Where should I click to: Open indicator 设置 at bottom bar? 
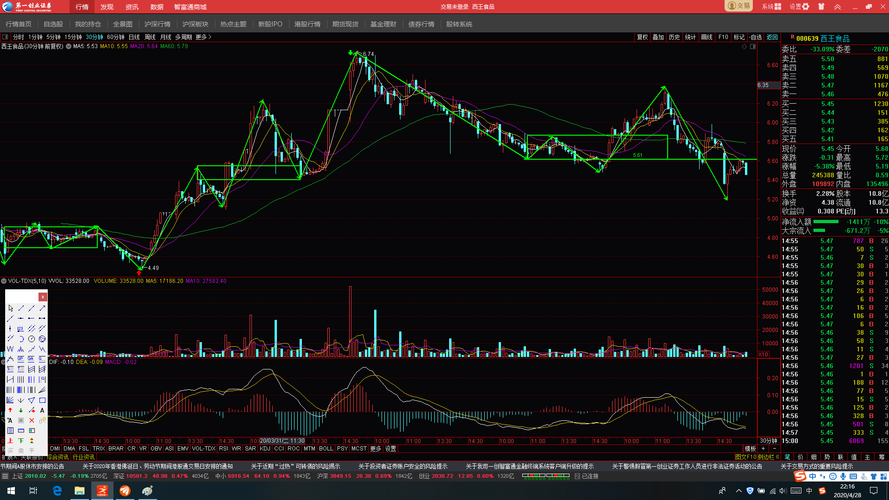391,448
